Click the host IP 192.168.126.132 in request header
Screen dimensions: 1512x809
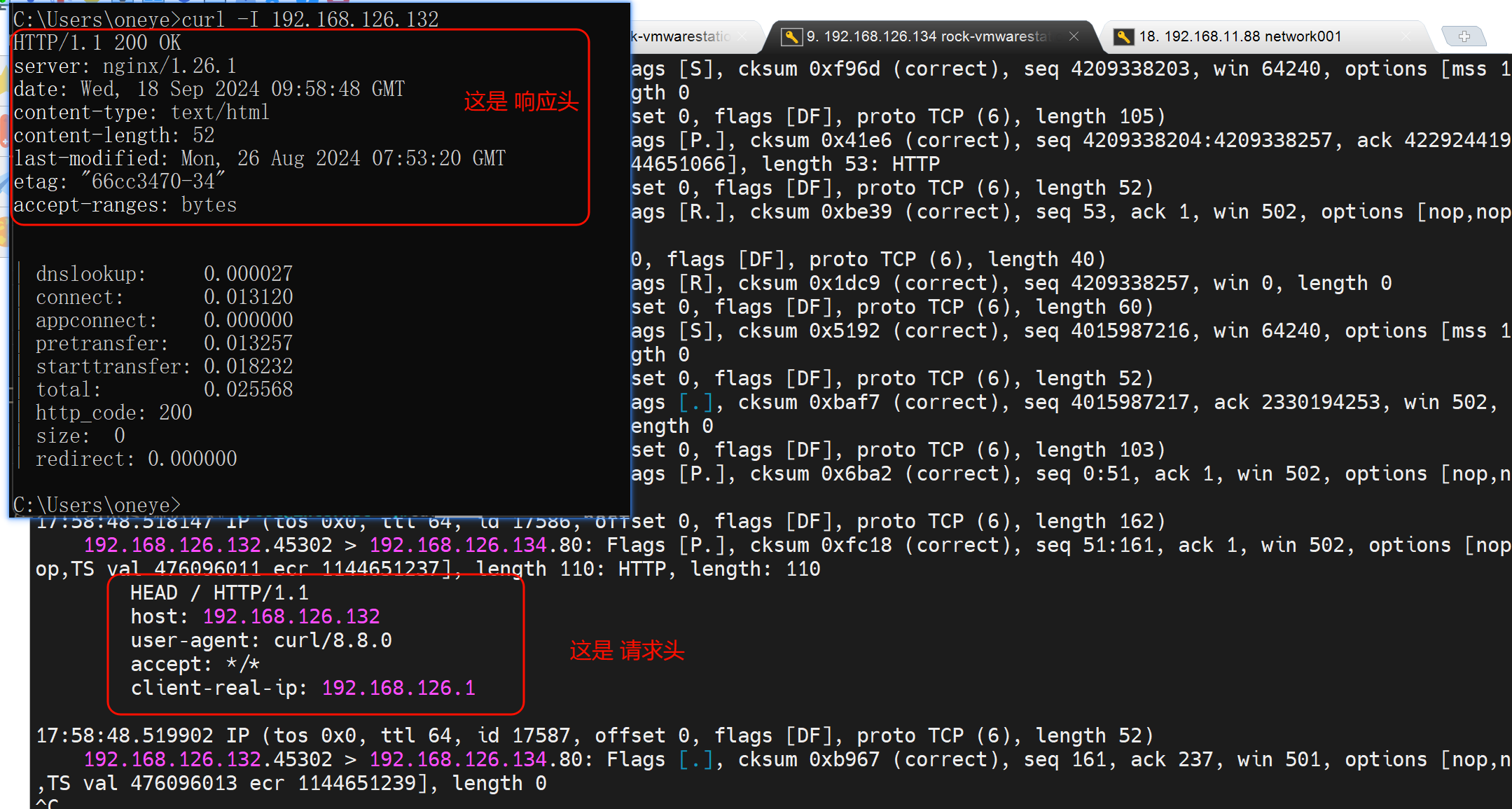point(291,616)
